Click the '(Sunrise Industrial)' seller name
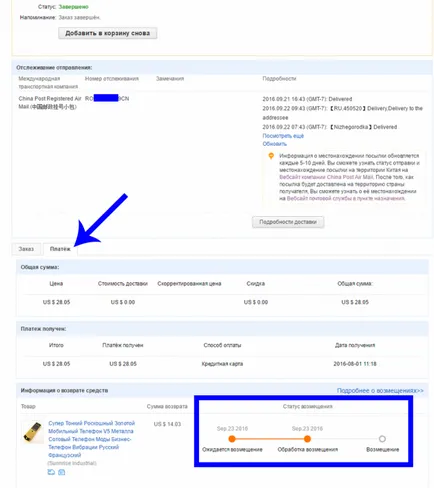The height and width of the screenshot is (488, 434). pyautogui.click(x=72, y=463)
